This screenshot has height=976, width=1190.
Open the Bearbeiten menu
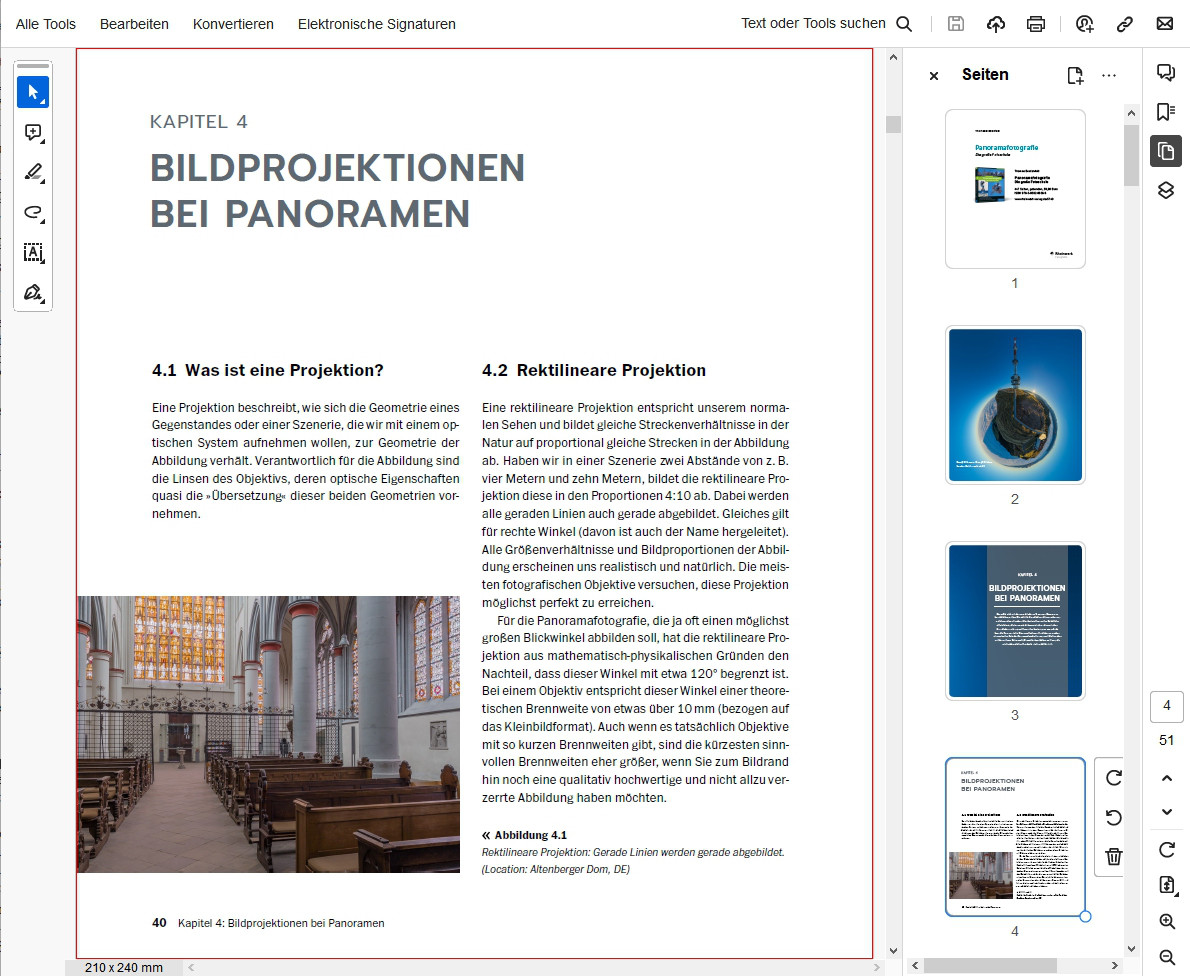pos(134,24)
